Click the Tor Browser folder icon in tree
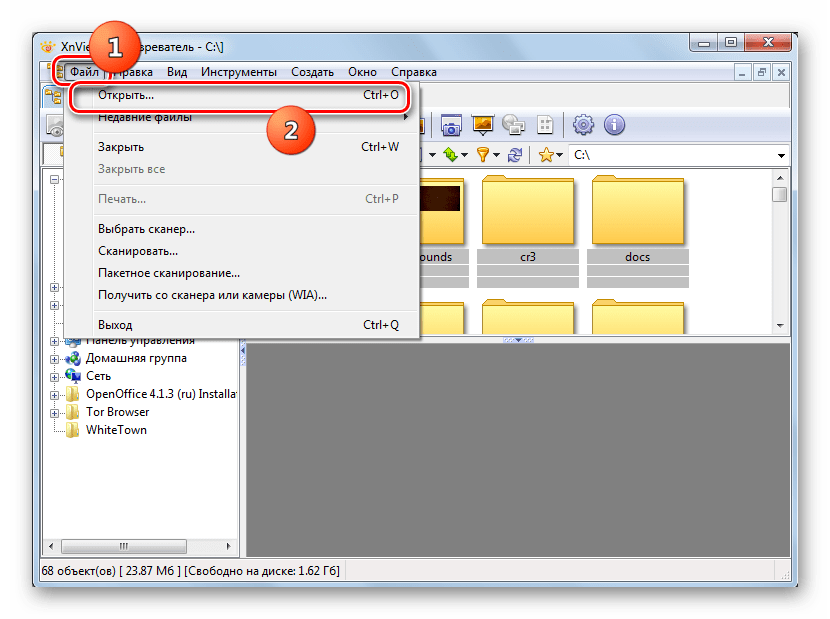Screen dimensions: 830x619 click(73, 412)
